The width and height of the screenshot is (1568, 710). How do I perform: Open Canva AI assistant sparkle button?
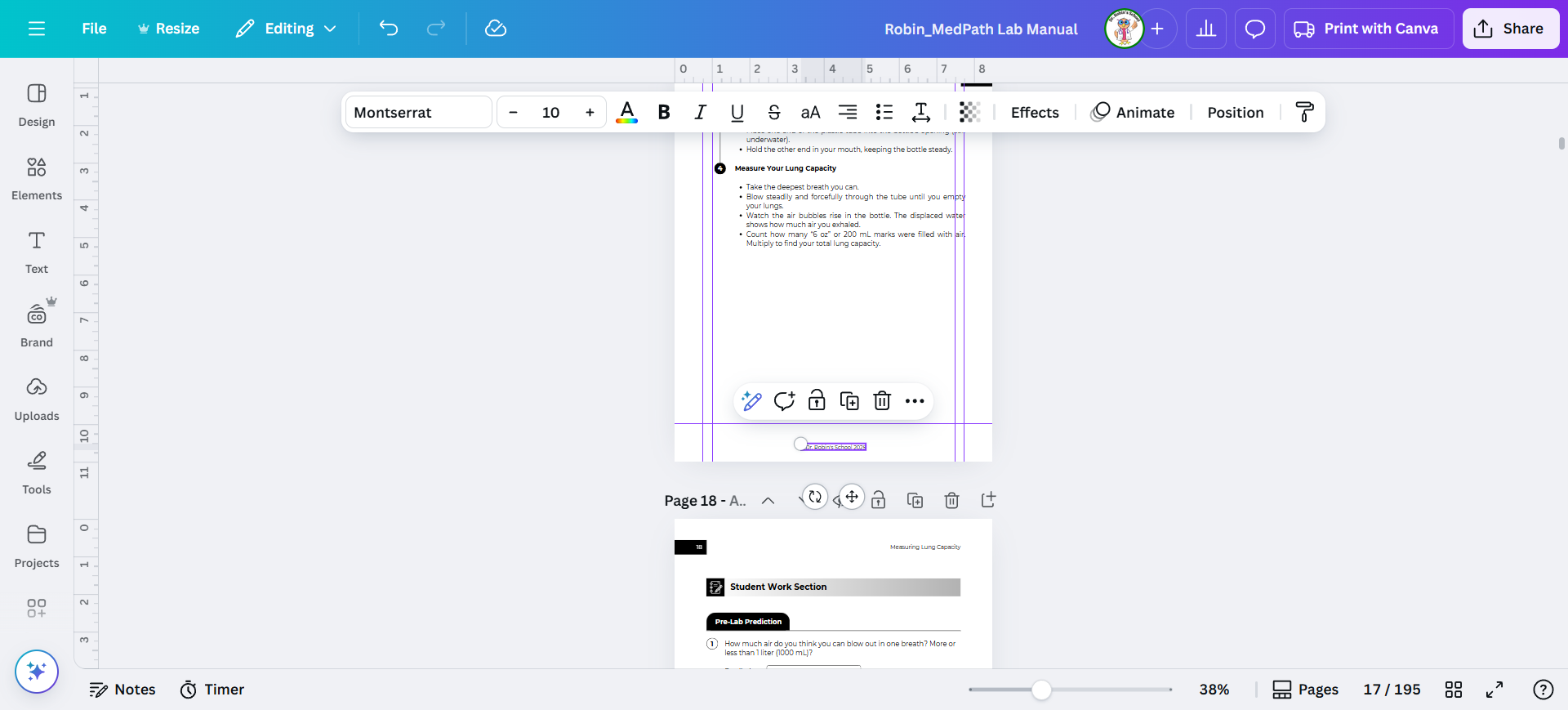[x=37, y=672]
